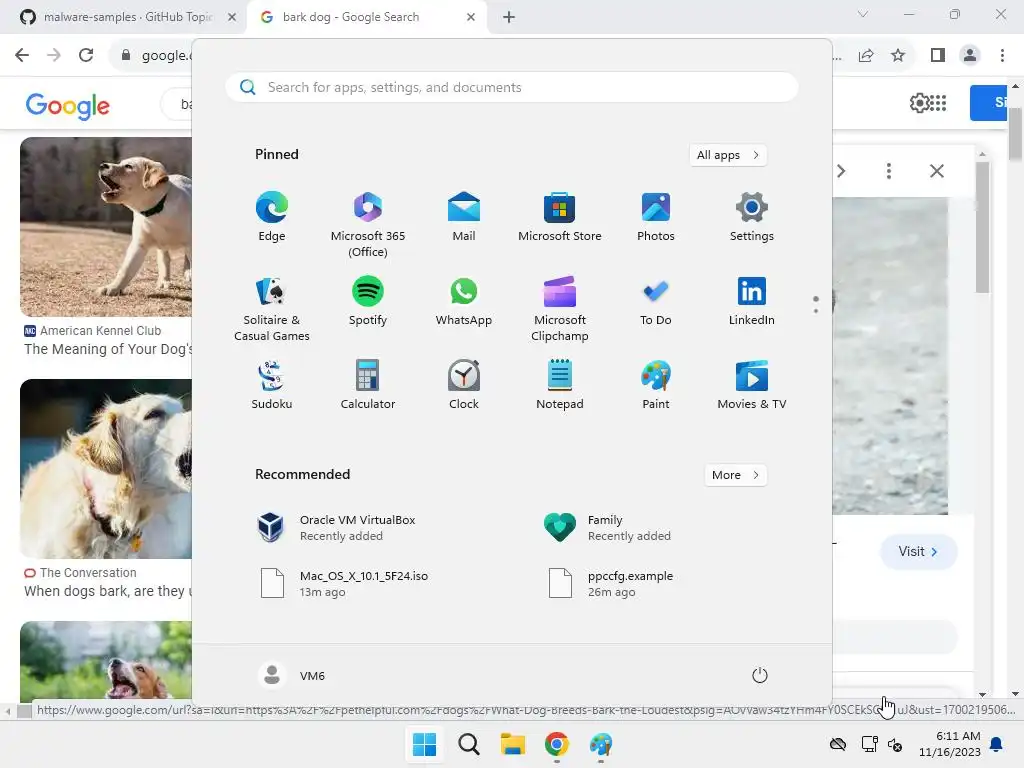Launch Movies & TV
1024x768 pixels.
coord(752,385)
